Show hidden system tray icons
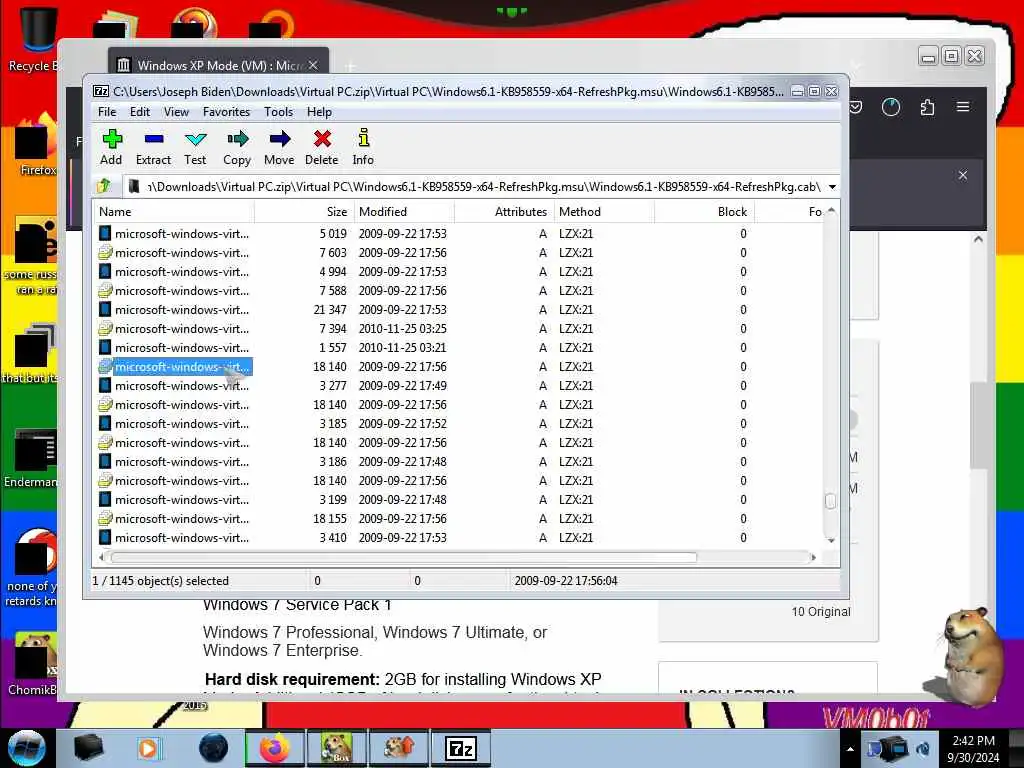Viewport: 1024px width, 768px height. [x=850, y=750]
